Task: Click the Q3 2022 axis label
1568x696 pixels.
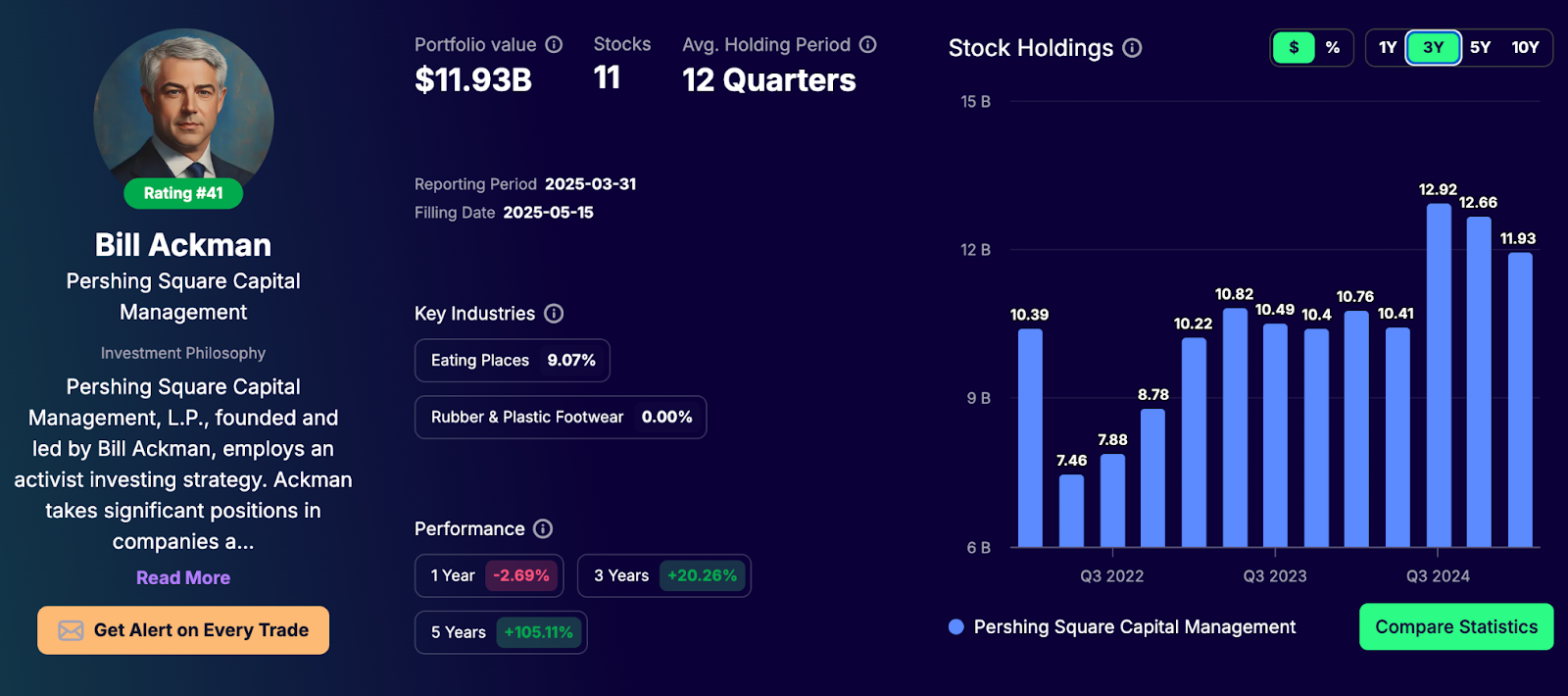Action: click(1112, 576)
